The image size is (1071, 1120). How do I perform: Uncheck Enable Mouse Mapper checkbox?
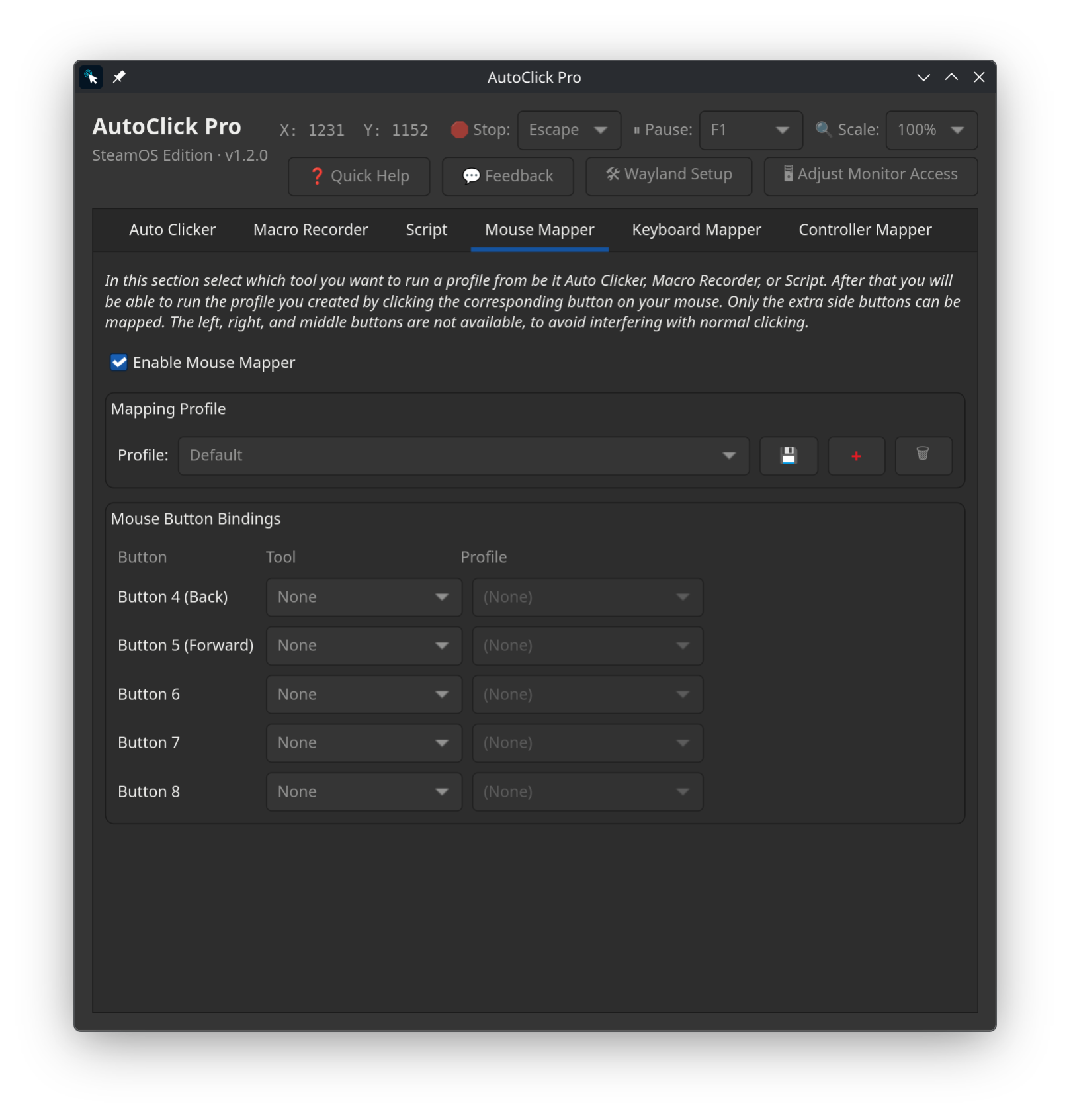119,363
